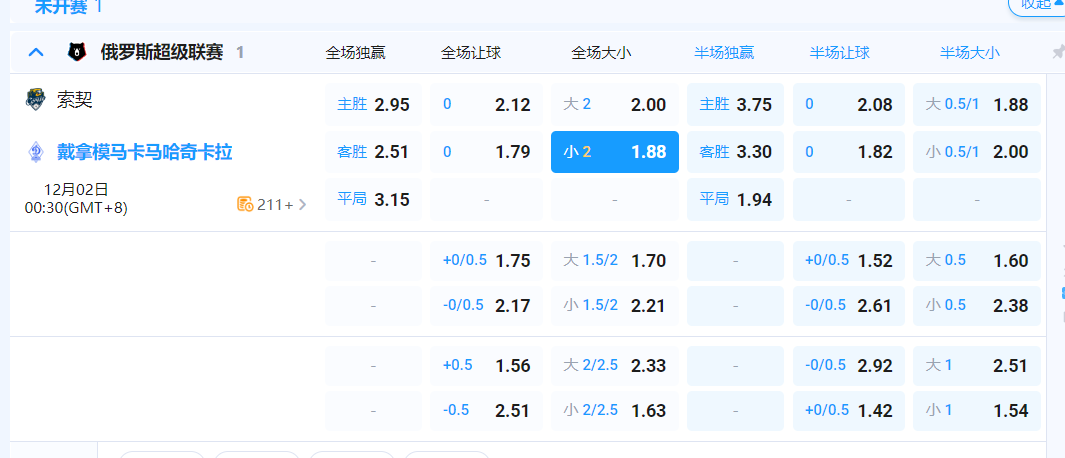
Task: Select 小 1 odds 1.54
Action: (x=977, y=410)
